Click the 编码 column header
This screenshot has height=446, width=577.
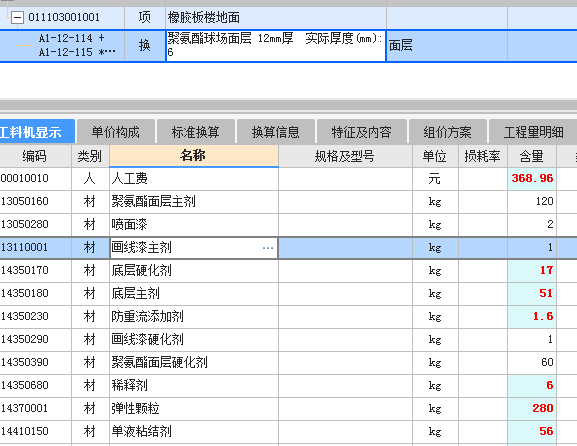click(35, 156)
